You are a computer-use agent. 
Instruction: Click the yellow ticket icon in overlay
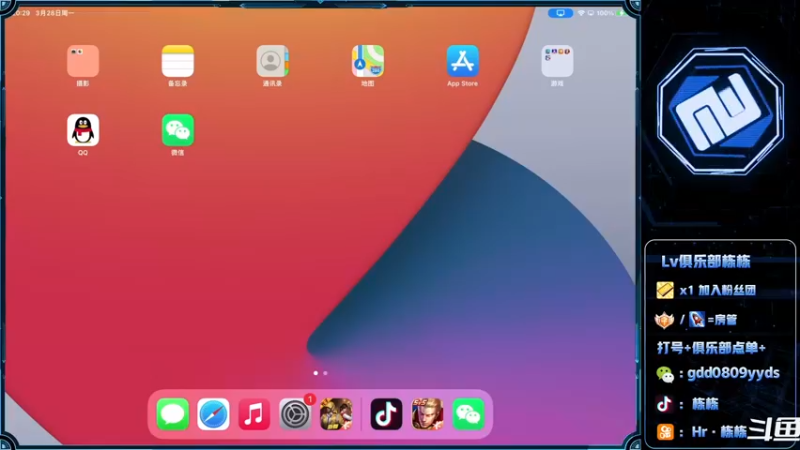[665, 290]
